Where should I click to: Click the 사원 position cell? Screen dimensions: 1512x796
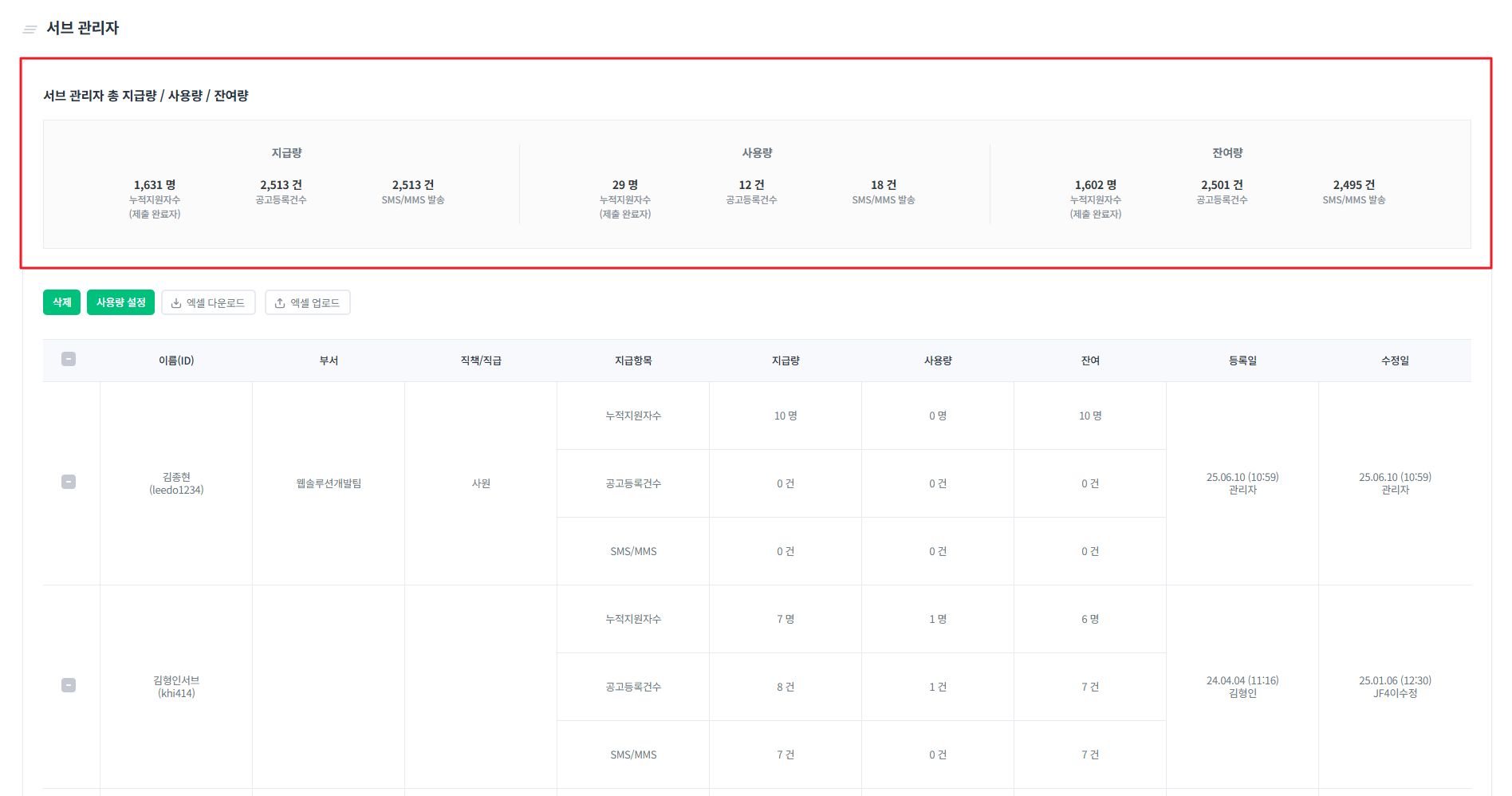tap(481, 483)
